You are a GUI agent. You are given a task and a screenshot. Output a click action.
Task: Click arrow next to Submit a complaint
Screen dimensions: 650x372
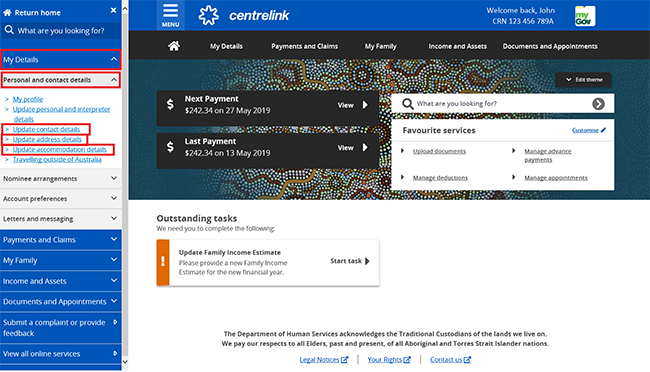[115, 322]
